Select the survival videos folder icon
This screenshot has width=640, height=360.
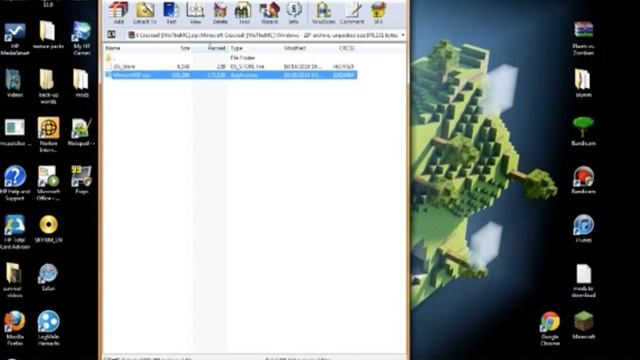[x=13, y=280]
